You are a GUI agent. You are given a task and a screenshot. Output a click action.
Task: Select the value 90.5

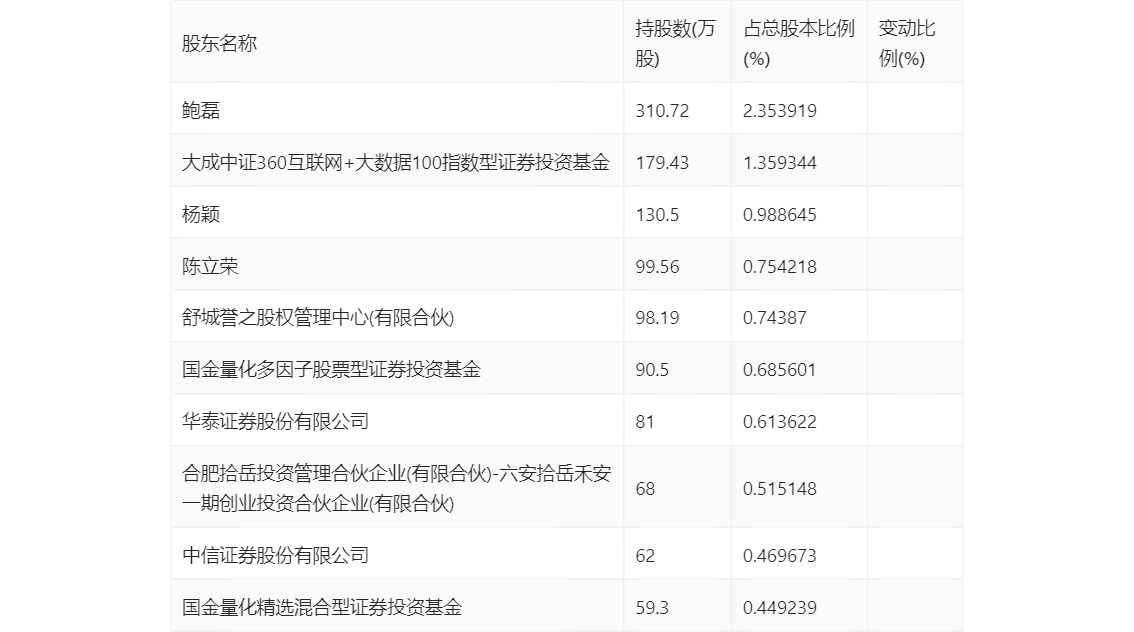652,370
